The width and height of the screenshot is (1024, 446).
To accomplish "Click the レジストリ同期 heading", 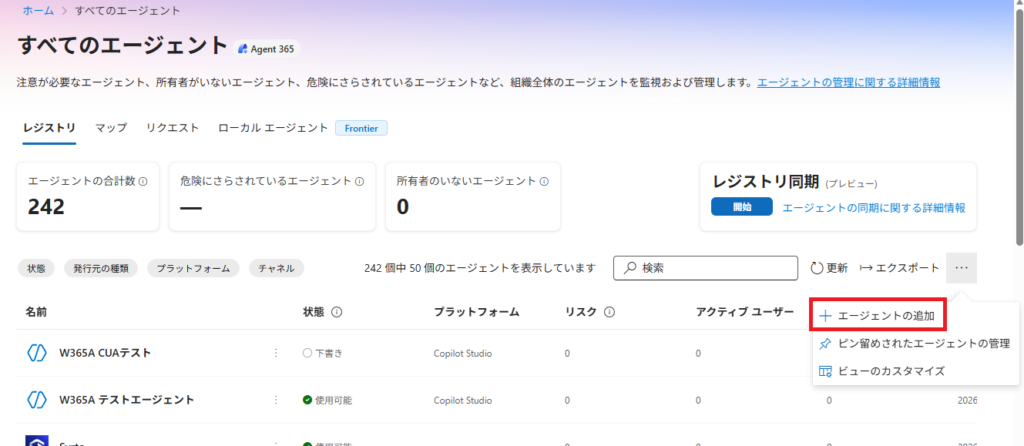I will point(767,182).
